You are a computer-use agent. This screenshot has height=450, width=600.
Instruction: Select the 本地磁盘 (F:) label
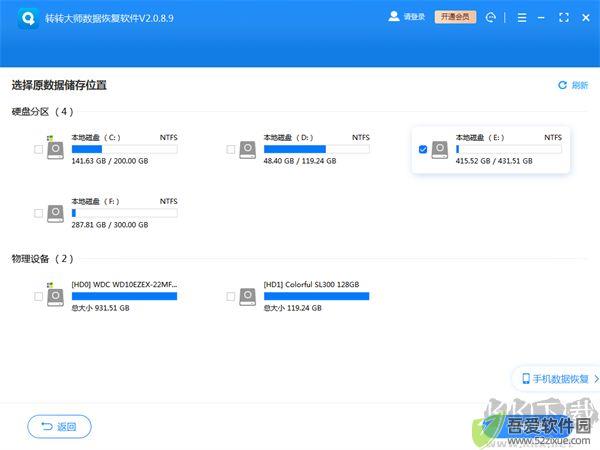[x=95, y=201]
